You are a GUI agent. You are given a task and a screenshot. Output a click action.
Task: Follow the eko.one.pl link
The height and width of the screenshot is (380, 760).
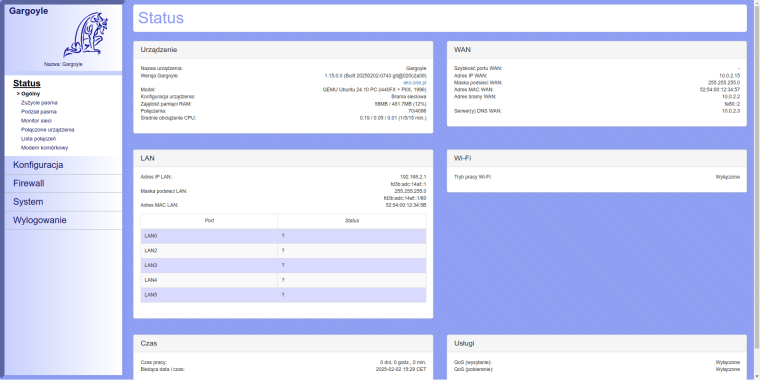point(414,83)
